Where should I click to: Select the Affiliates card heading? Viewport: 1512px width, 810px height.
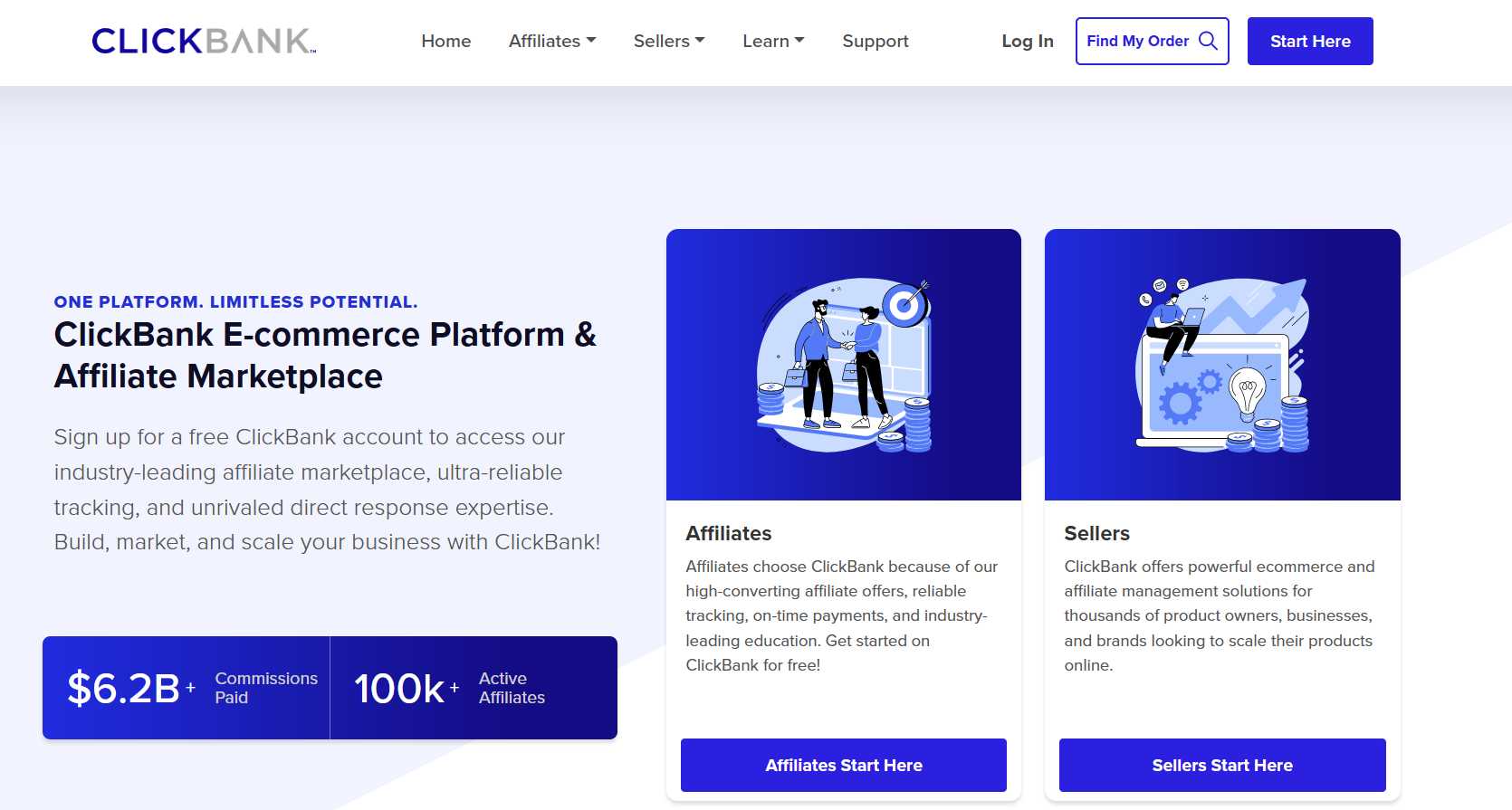[x=728, y=533]
